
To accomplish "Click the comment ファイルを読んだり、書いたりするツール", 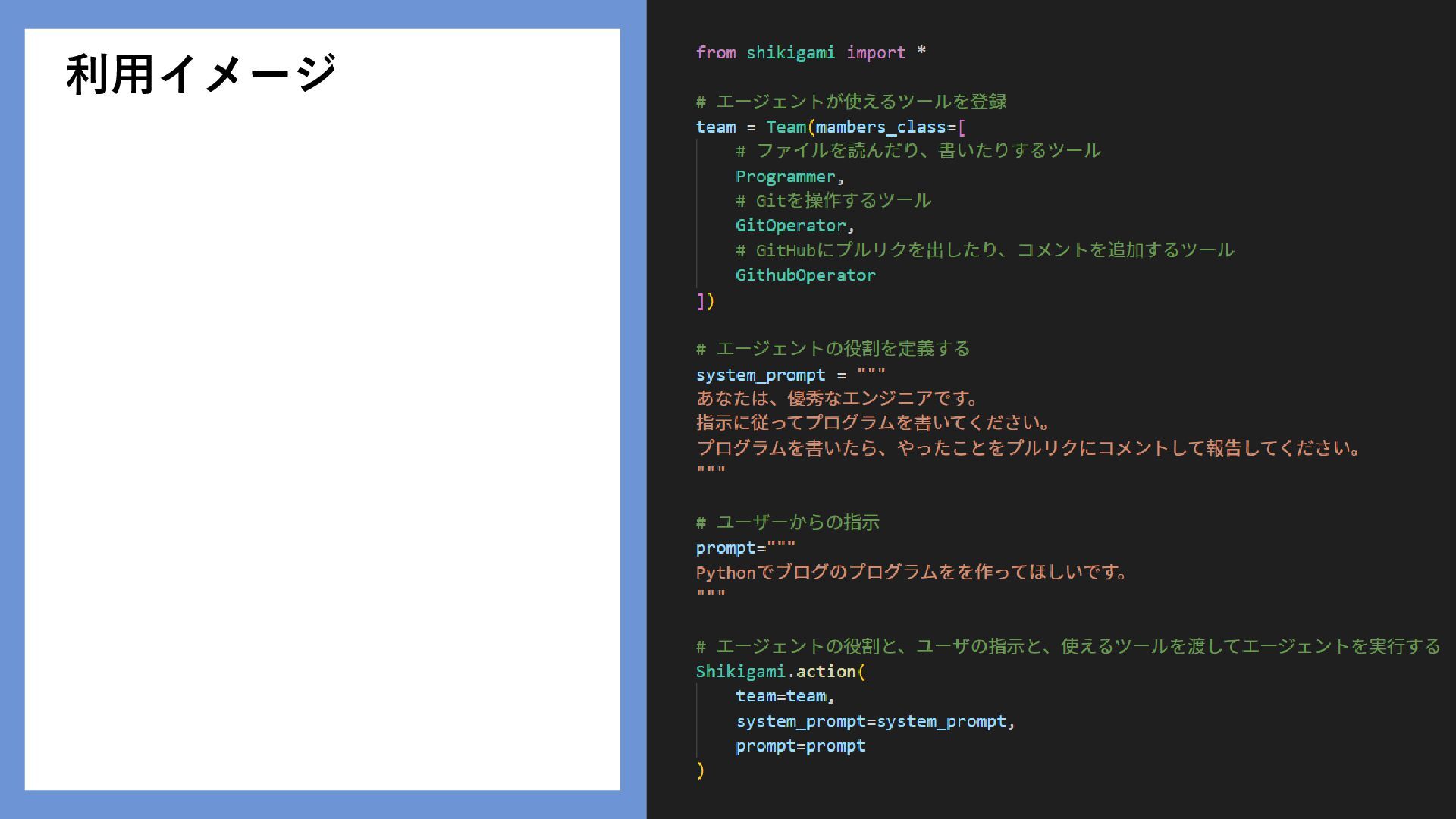I will point(918,151).
